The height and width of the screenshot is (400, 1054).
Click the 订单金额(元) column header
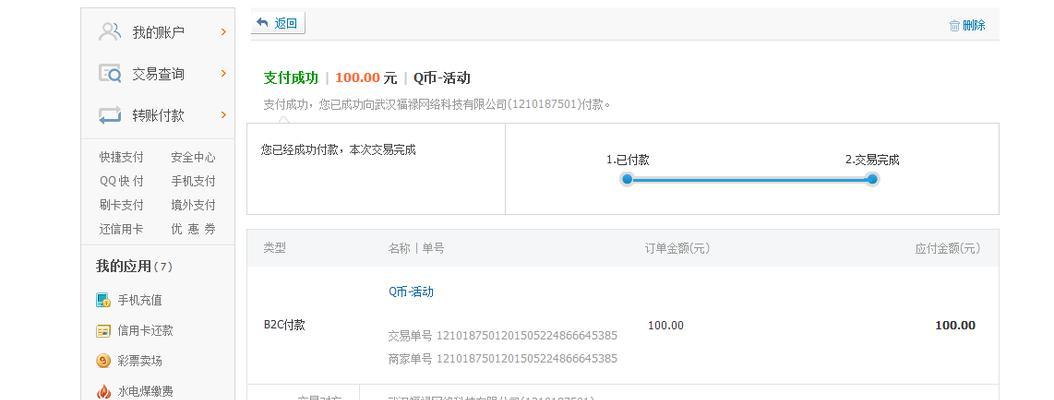coord(677,248)
